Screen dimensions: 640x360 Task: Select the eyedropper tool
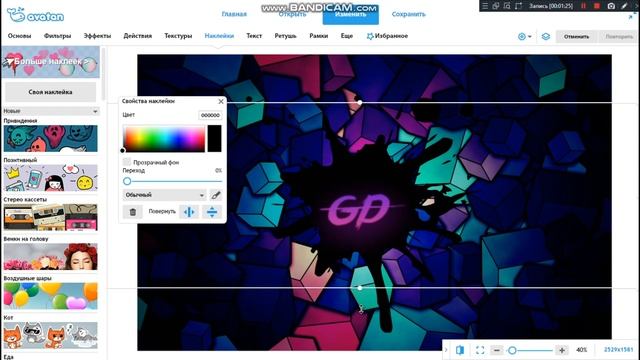216,195
